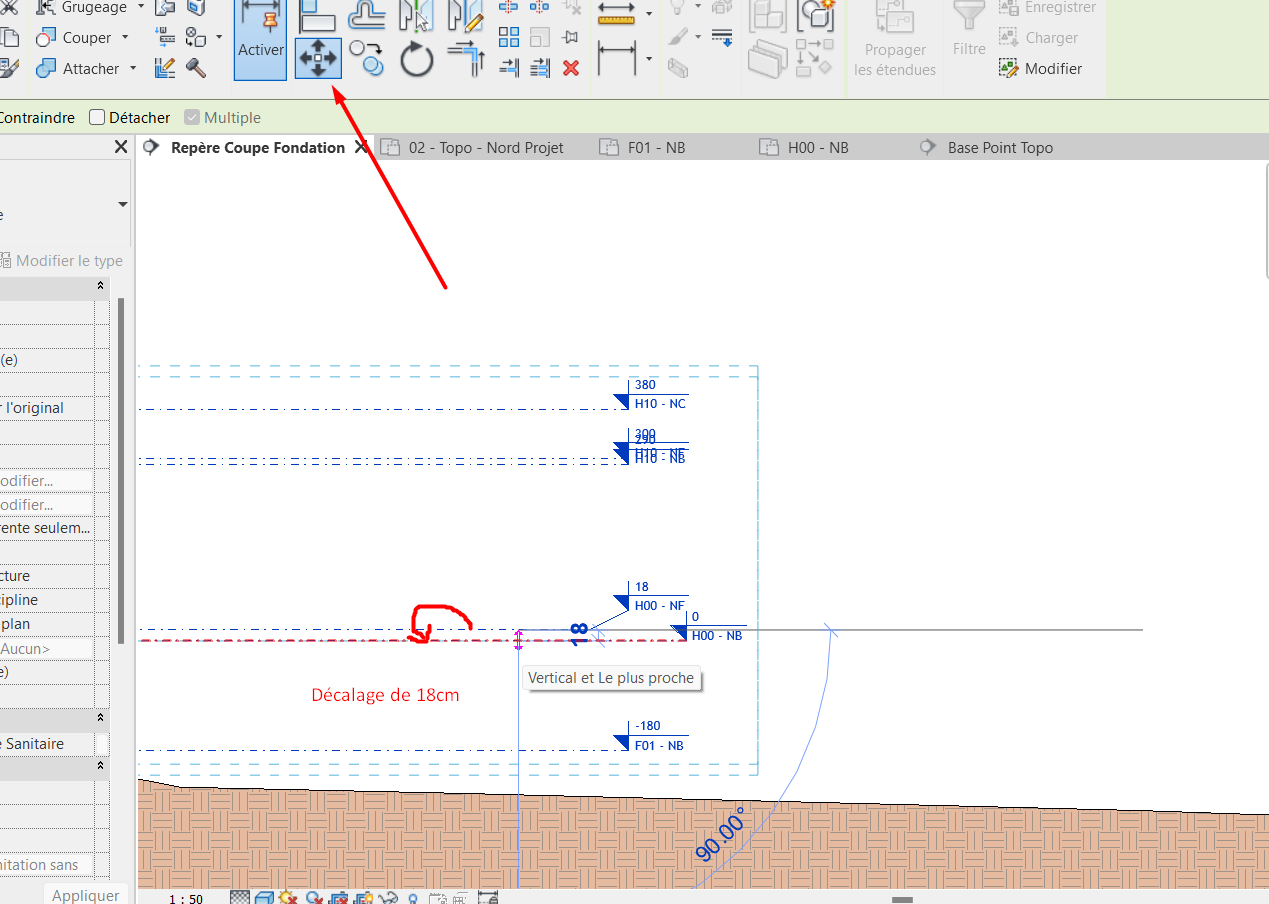This screenshot has height=904, width=1269.
Task: Click the Measure ruler tool
Action: point(617,14)
